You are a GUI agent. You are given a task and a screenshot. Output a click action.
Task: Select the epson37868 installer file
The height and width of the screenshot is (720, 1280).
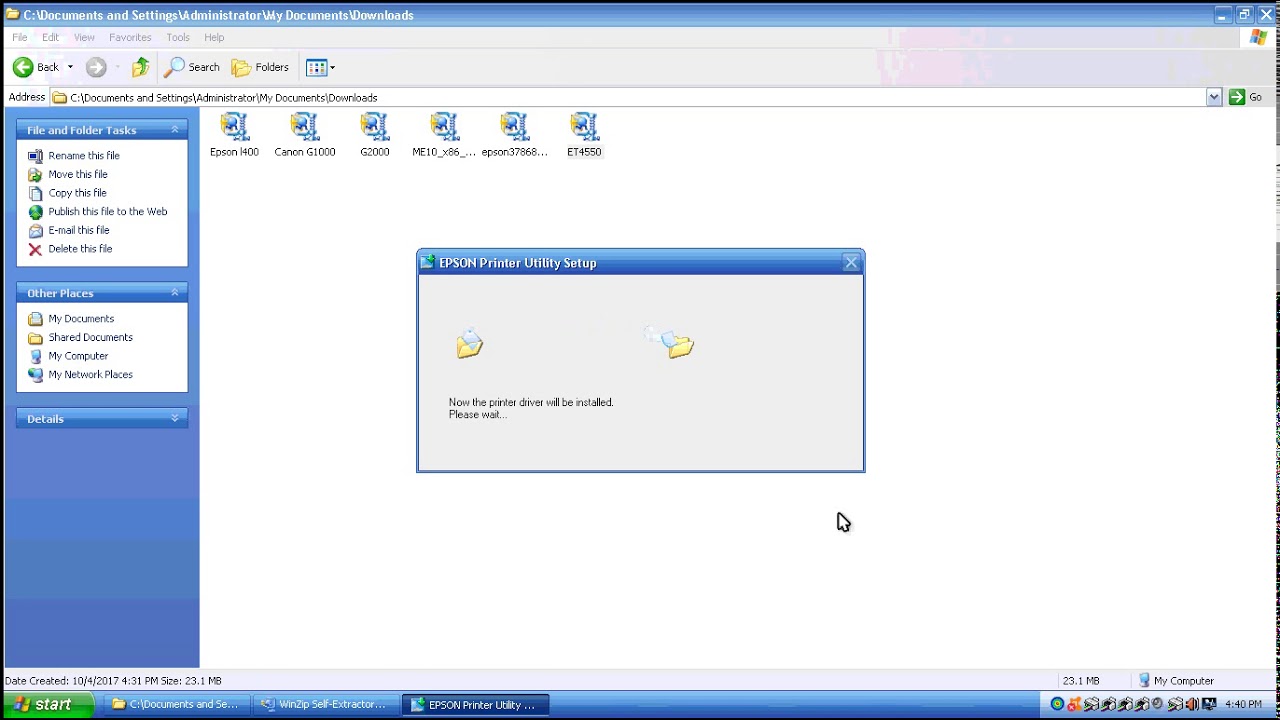(514, 135)
